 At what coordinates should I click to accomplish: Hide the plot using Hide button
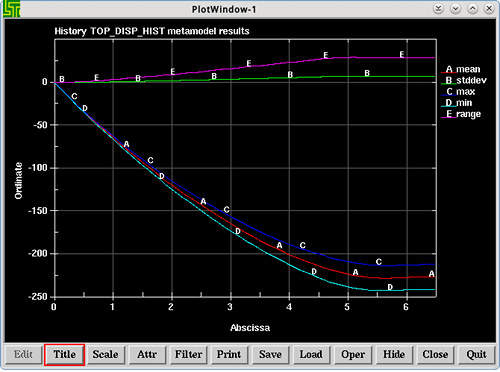[394, 354]
